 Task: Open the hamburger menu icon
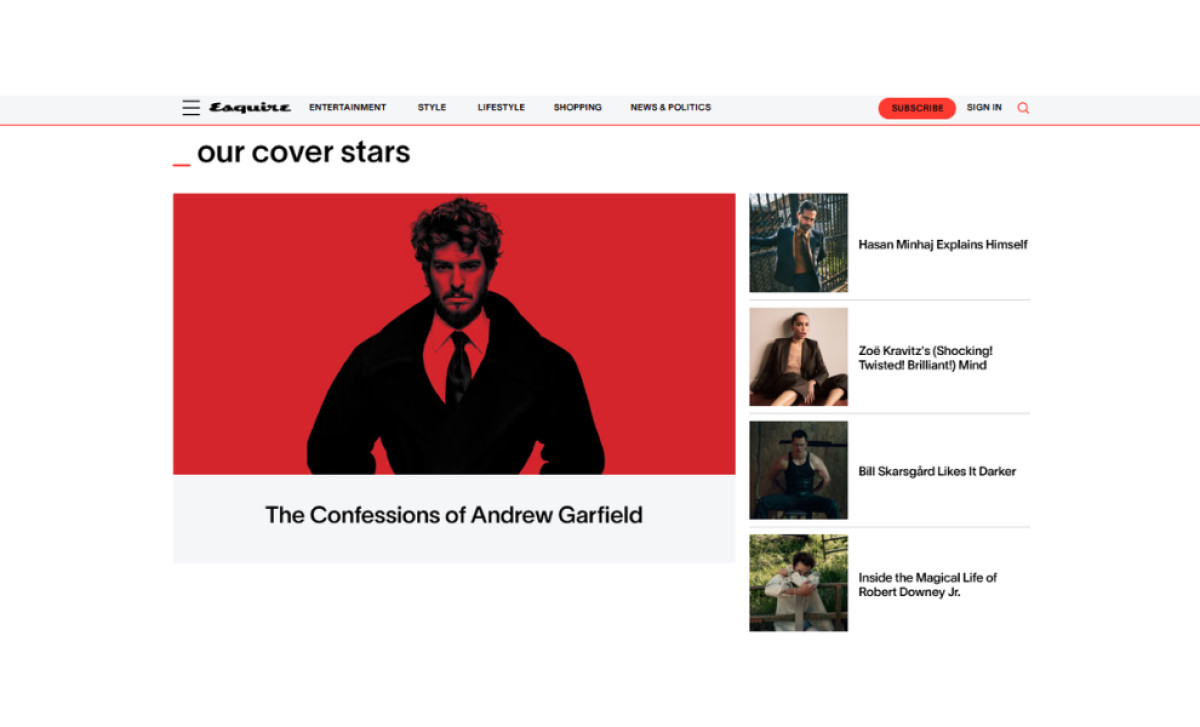[x=191, y=108]
